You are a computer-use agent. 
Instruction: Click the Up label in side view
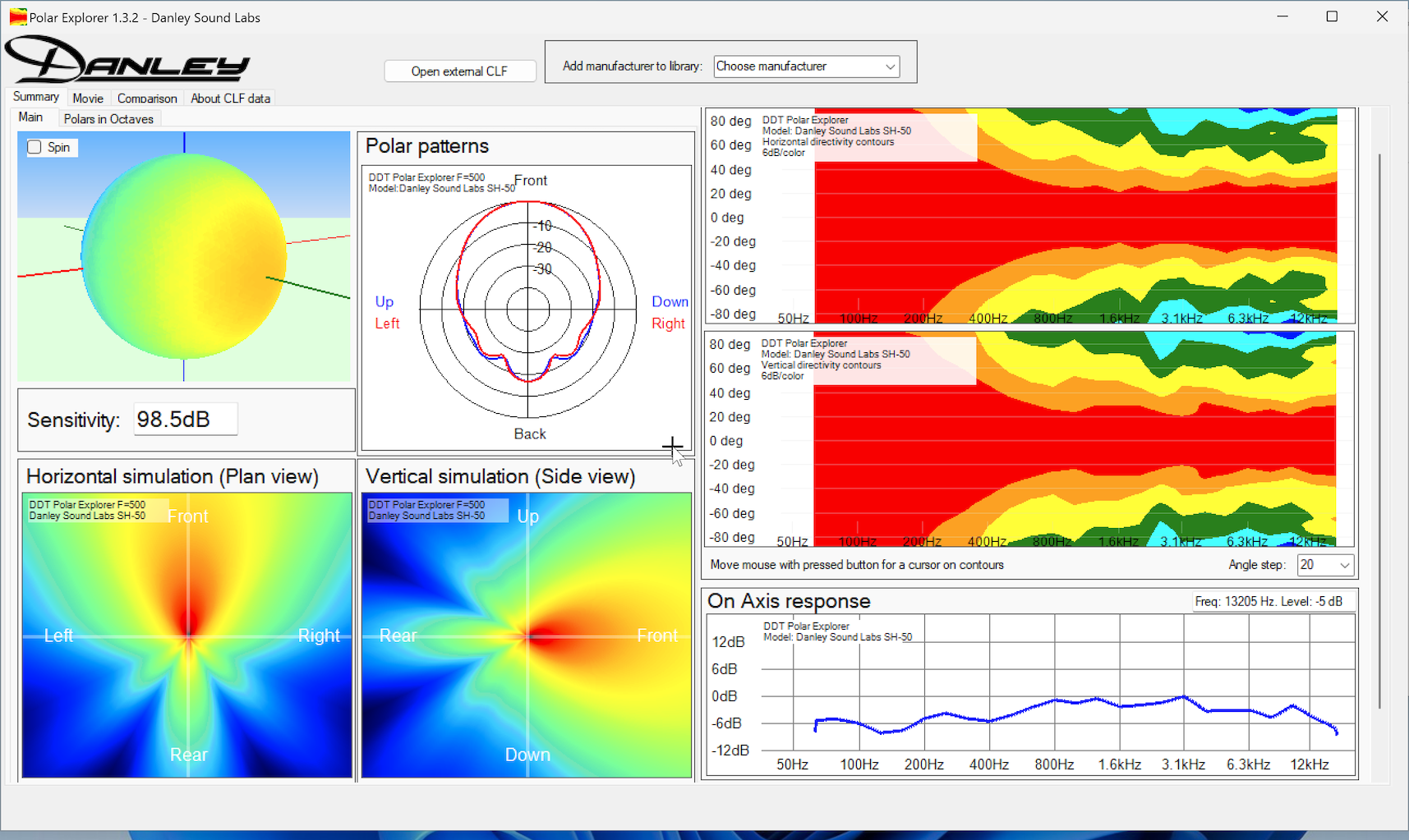click(x=528, y=516)
